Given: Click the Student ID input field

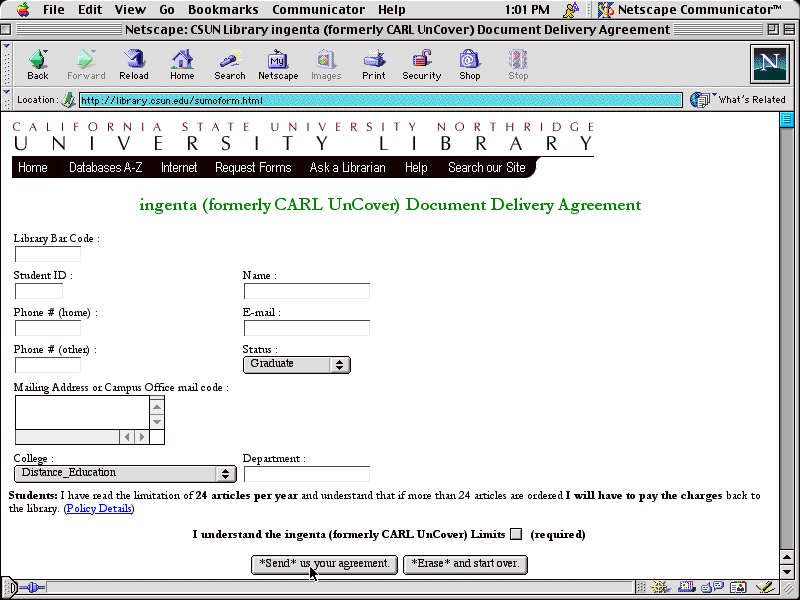Looking at the screenshot, I should (x=39, y=291).
